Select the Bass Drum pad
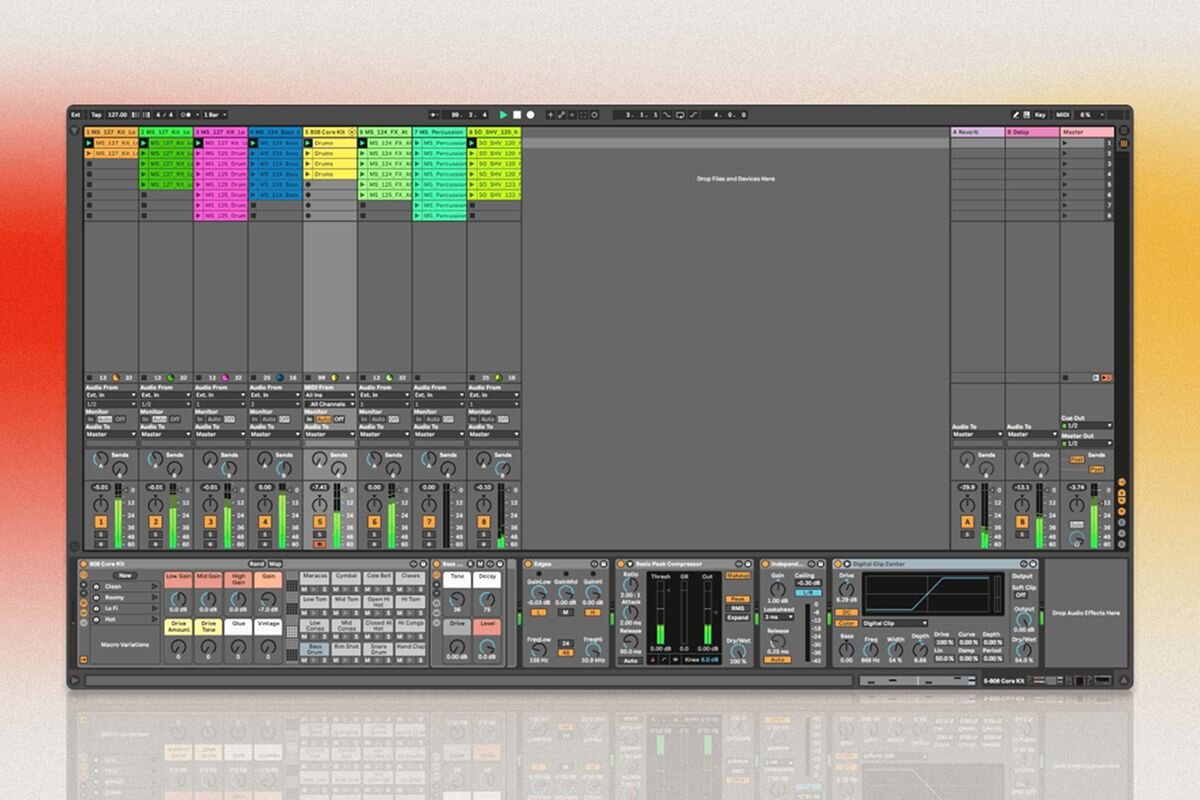 (314, 649)
